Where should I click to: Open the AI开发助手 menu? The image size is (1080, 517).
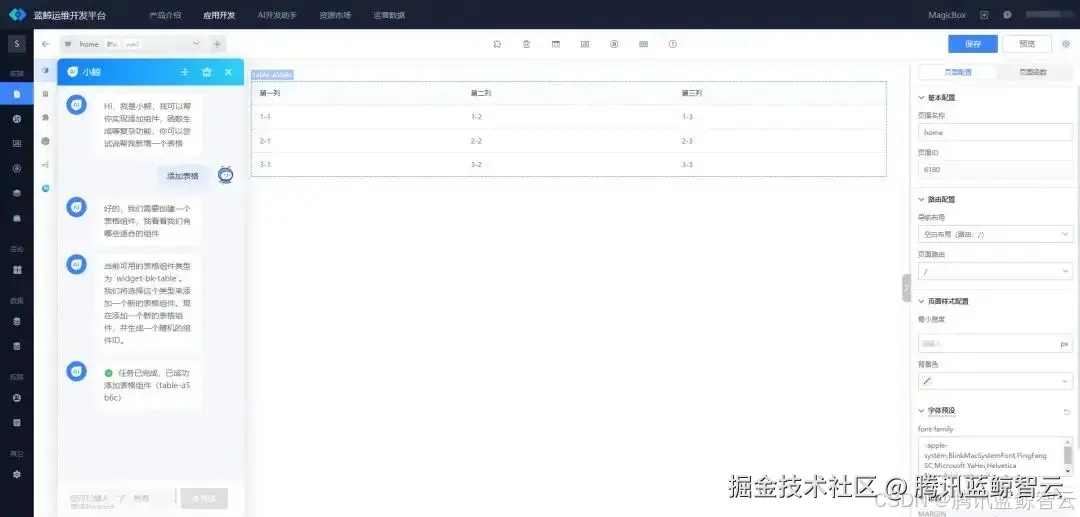[277, 15]
